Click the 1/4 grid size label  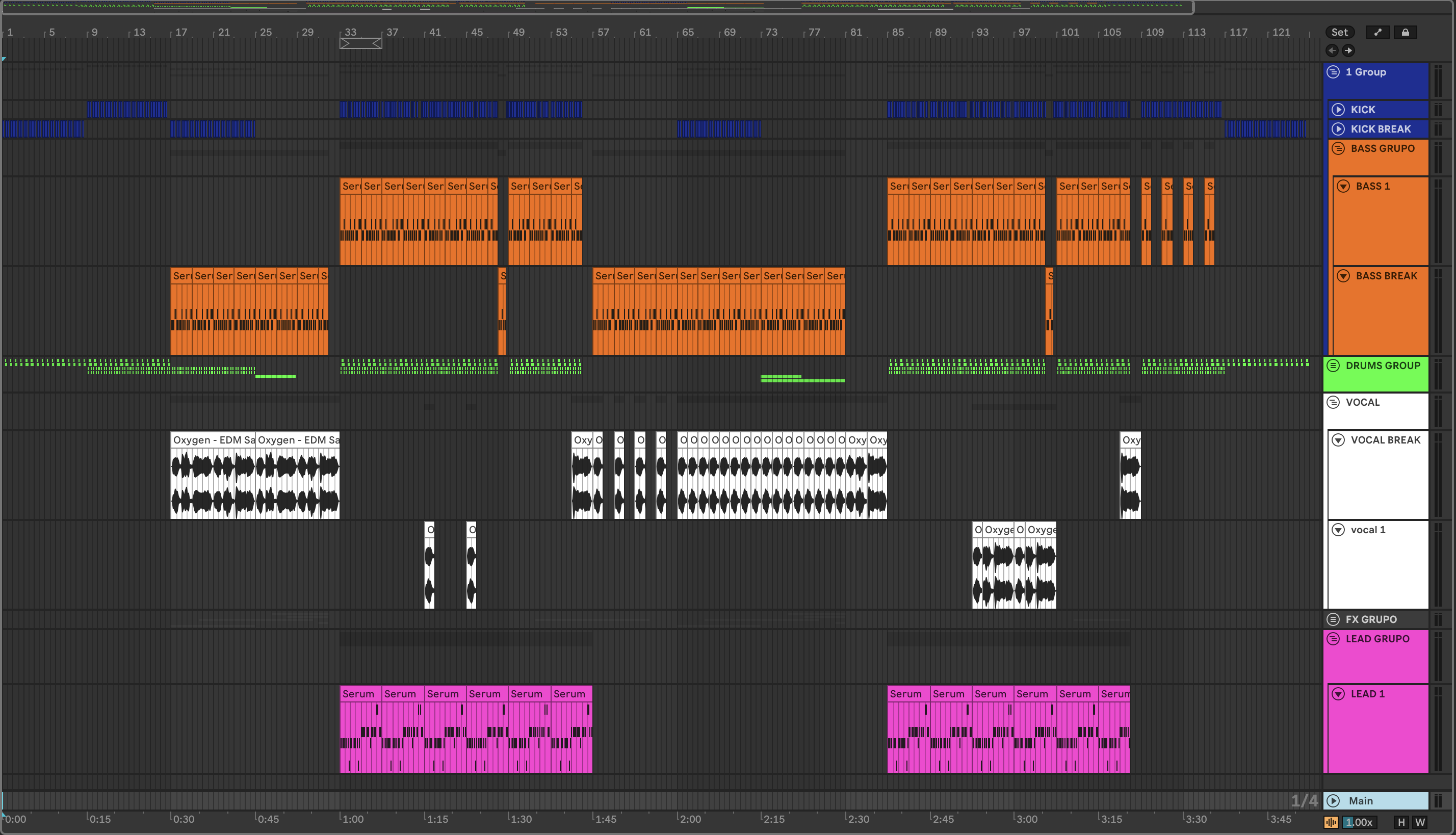(x=1304, y=800)
